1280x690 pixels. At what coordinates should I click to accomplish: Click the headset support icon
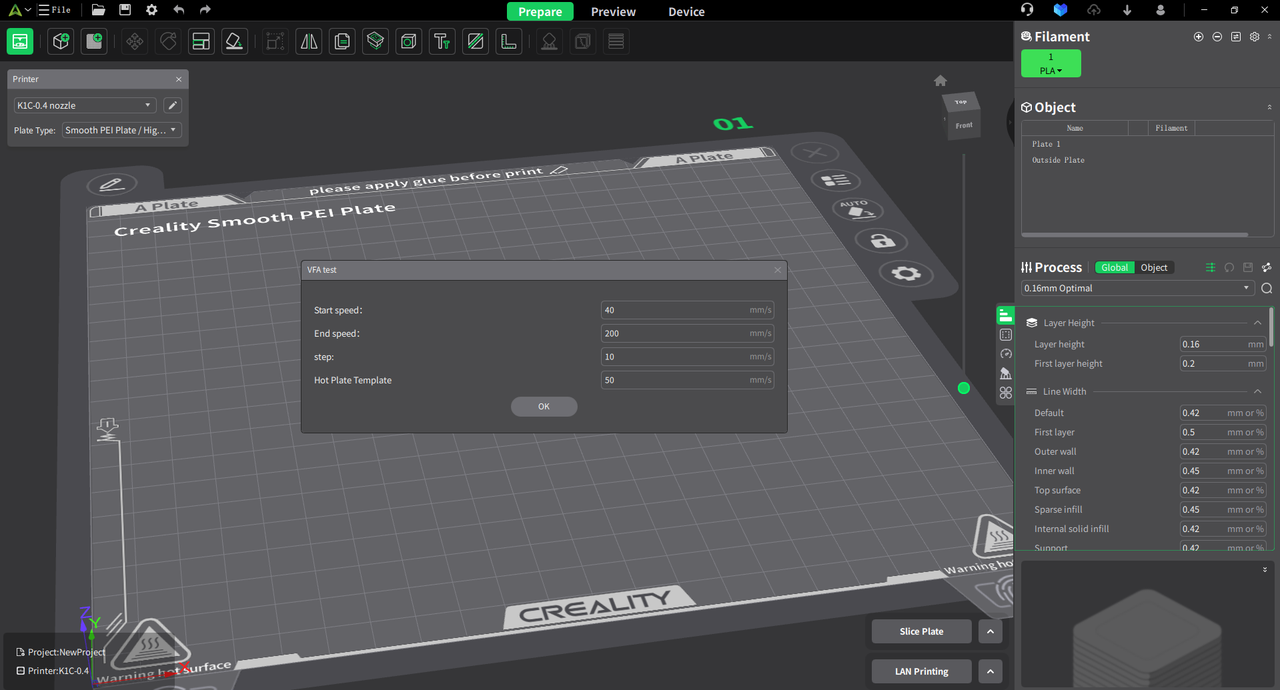1027,10
